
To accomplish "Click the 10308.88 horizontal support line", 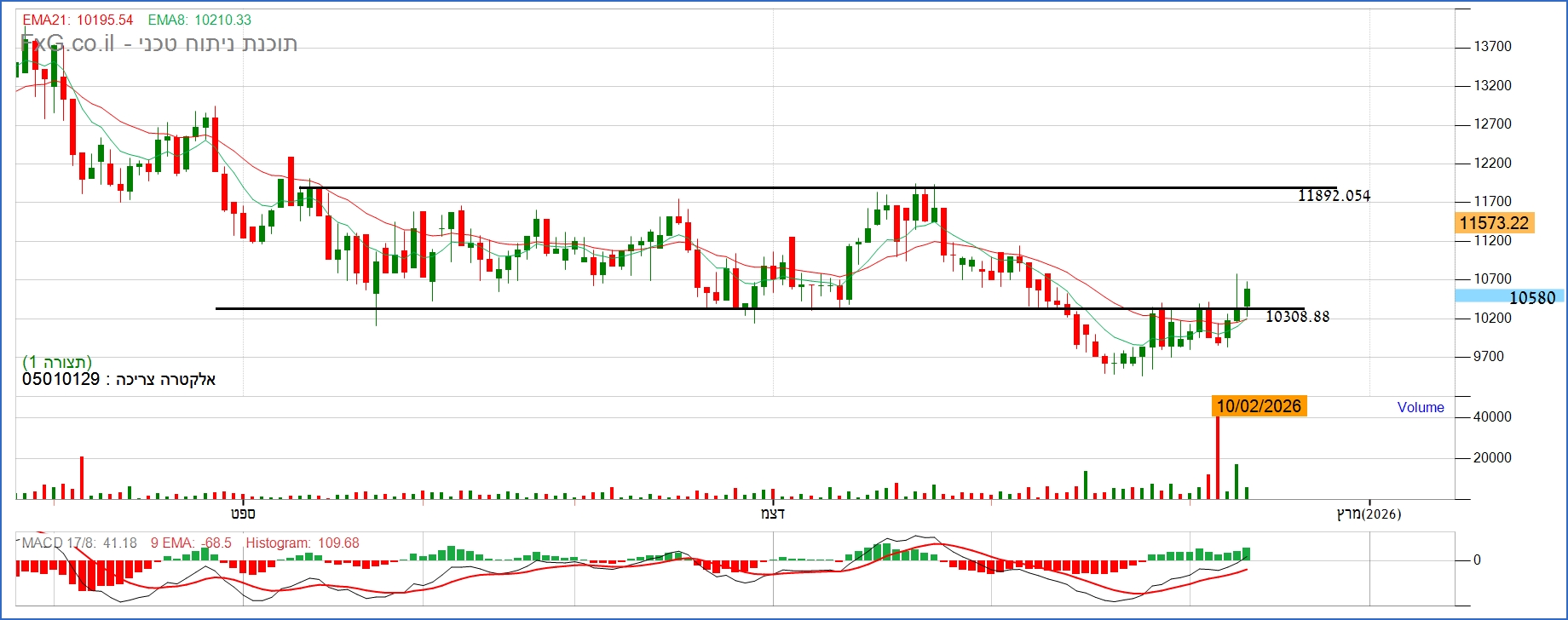I will (760, 308).
